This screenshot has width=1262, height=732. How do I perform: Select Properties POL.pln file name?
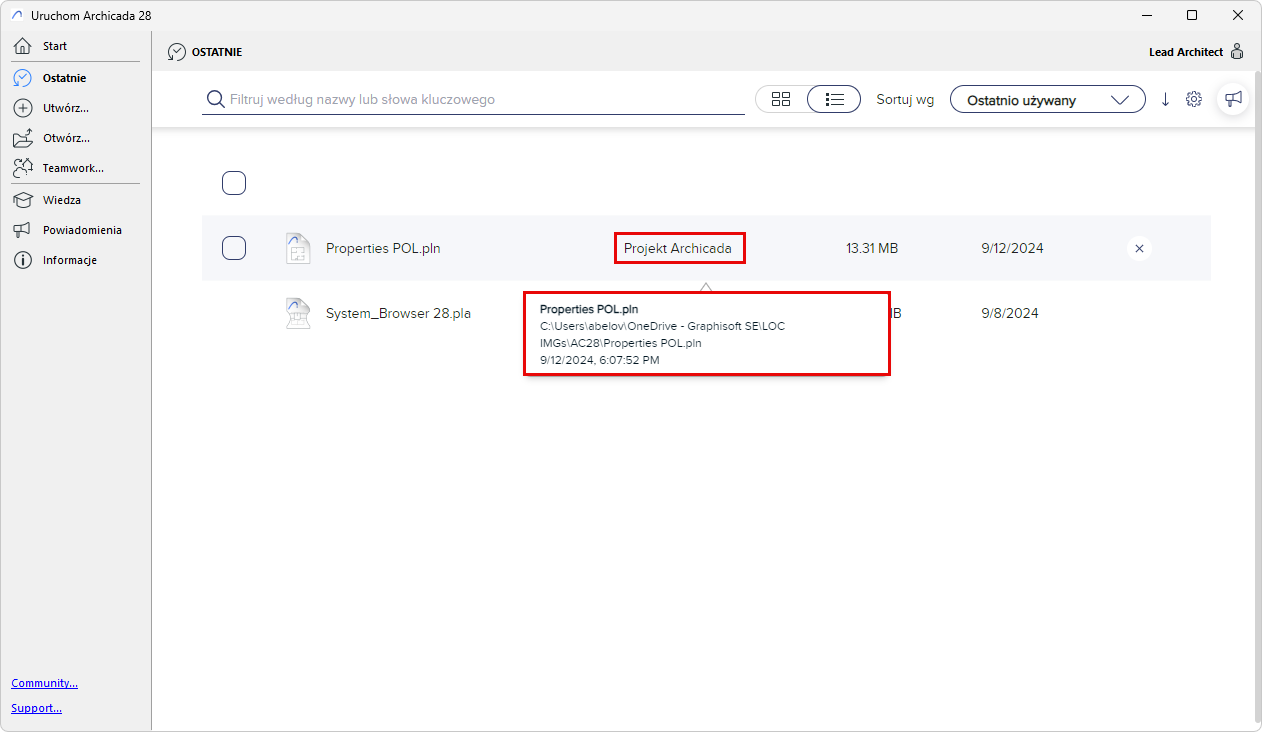click(x=383, y=248)
